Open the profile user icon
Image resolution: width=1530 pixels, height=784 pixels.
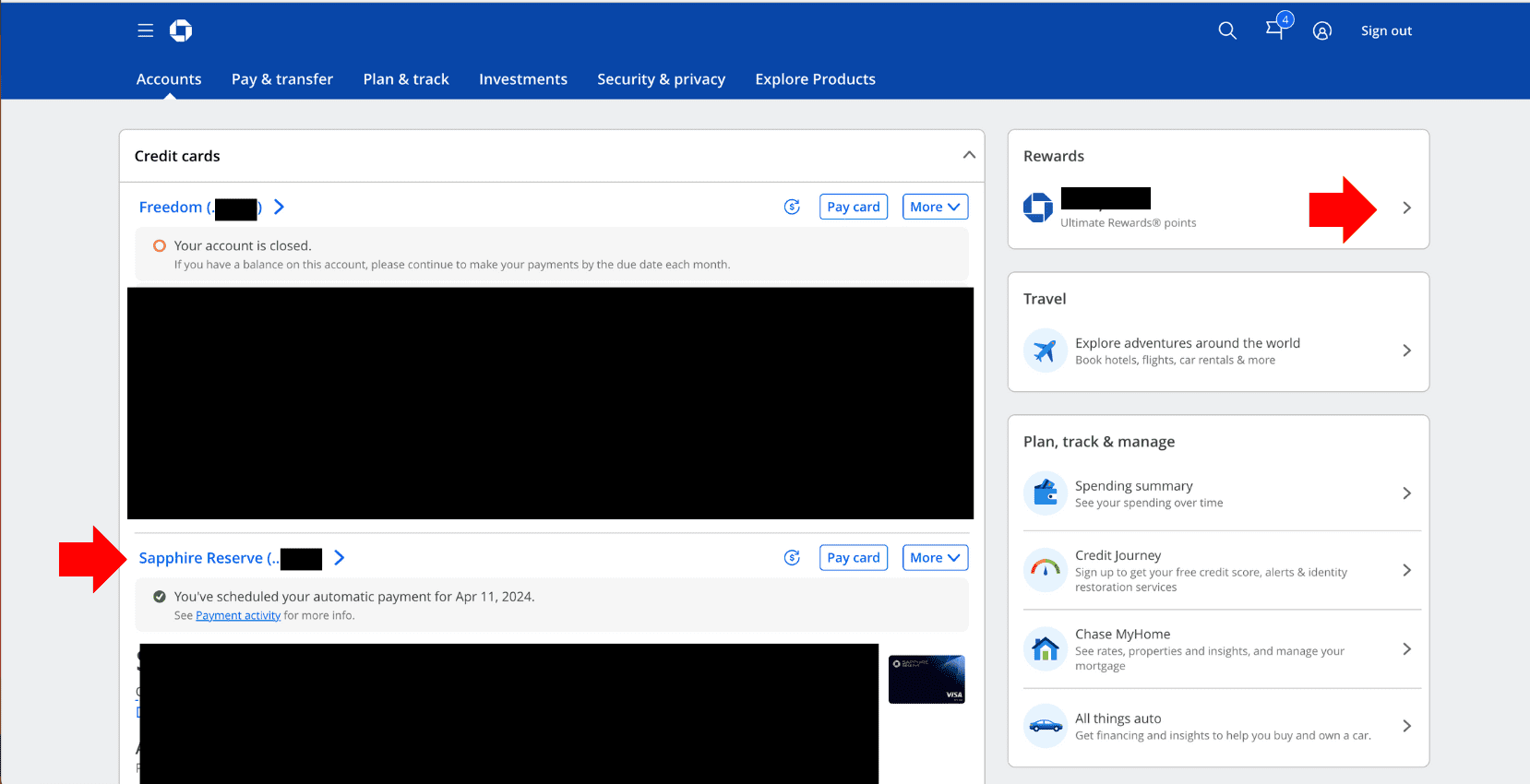[1322, 30]
